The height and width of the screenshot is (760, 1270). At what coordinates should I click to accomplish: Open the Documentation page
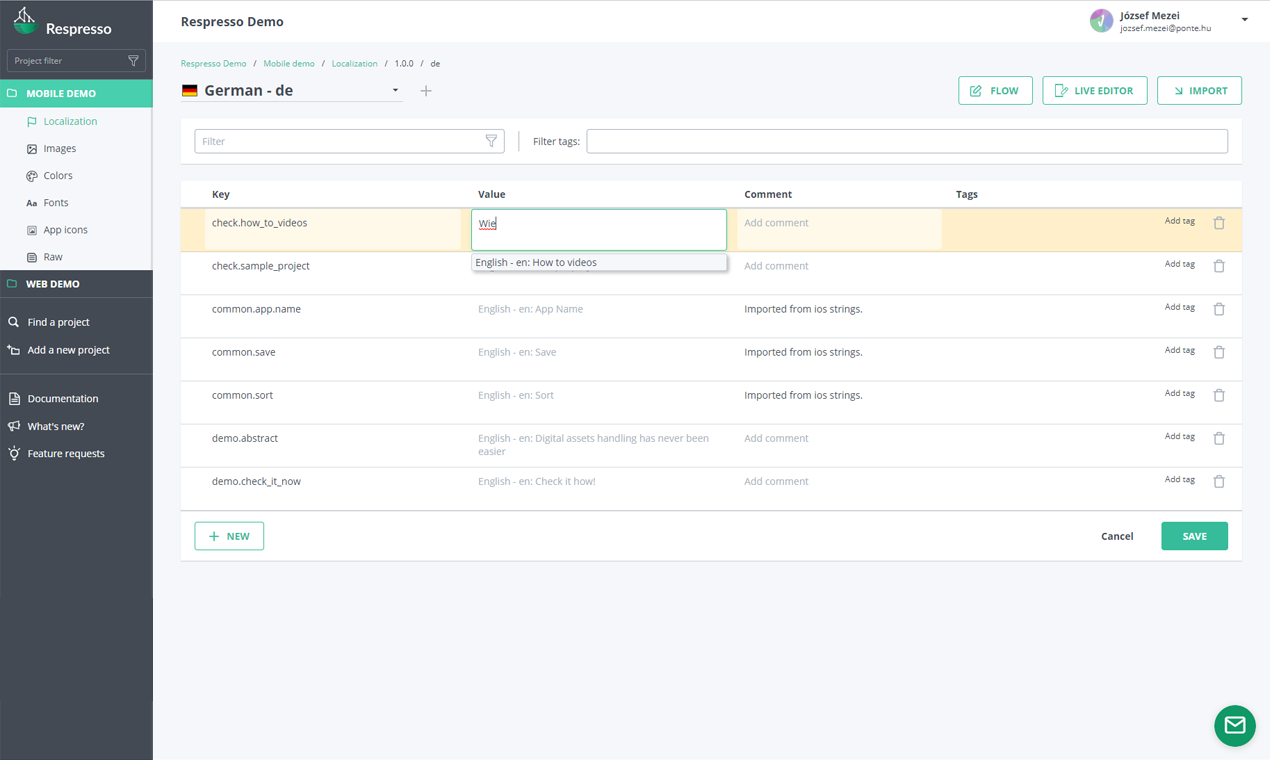(63, 398)
